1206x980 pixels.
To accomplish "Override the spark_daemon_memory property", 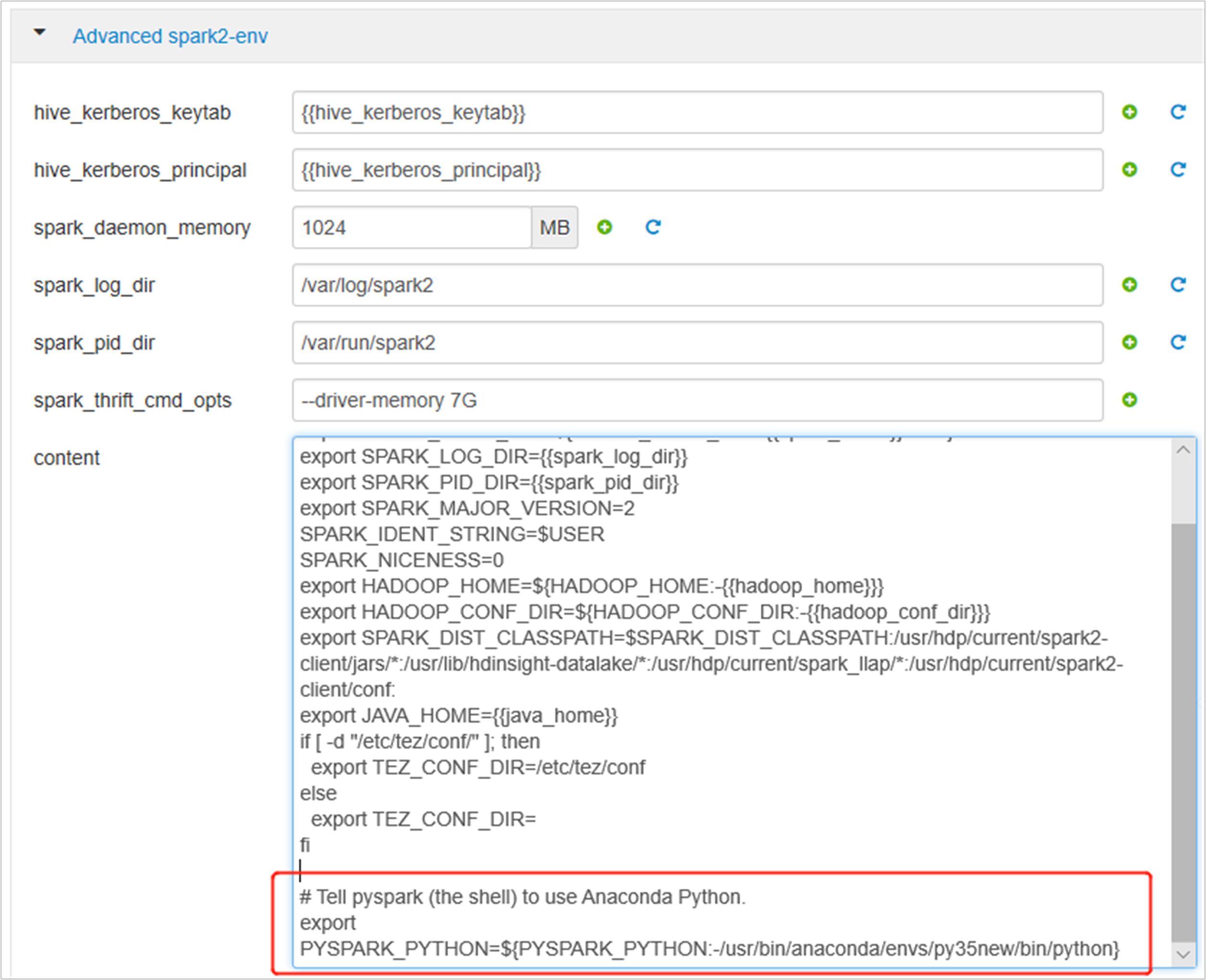I will point(604,228).
